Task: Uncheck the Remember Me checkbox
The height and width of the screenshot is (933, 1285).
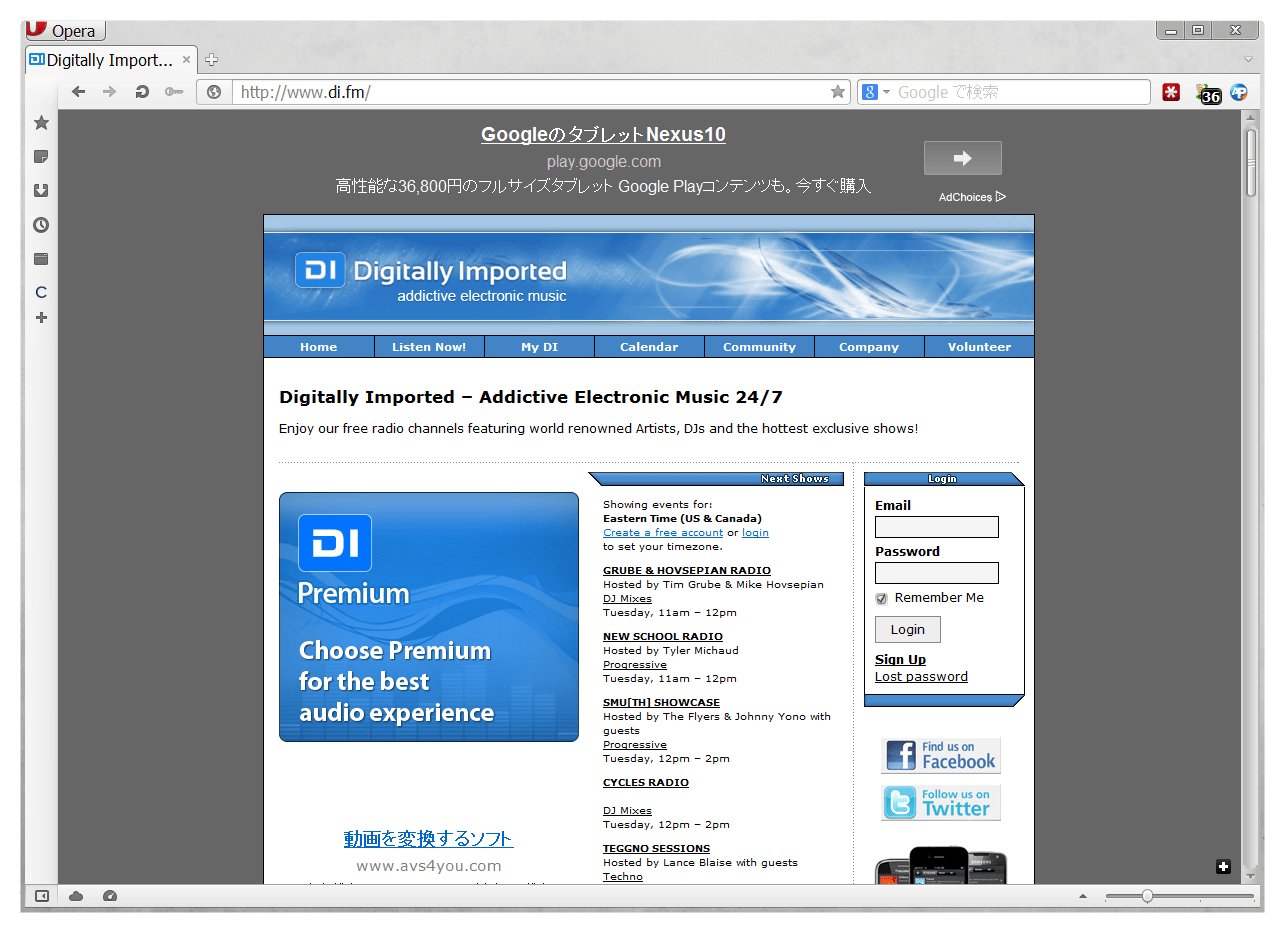Action: 881,599
